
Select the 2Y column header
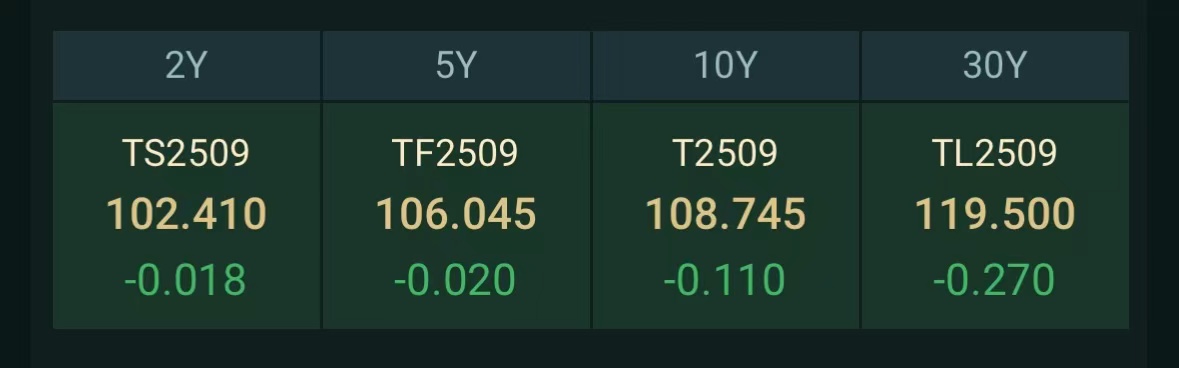click(186, 65)
